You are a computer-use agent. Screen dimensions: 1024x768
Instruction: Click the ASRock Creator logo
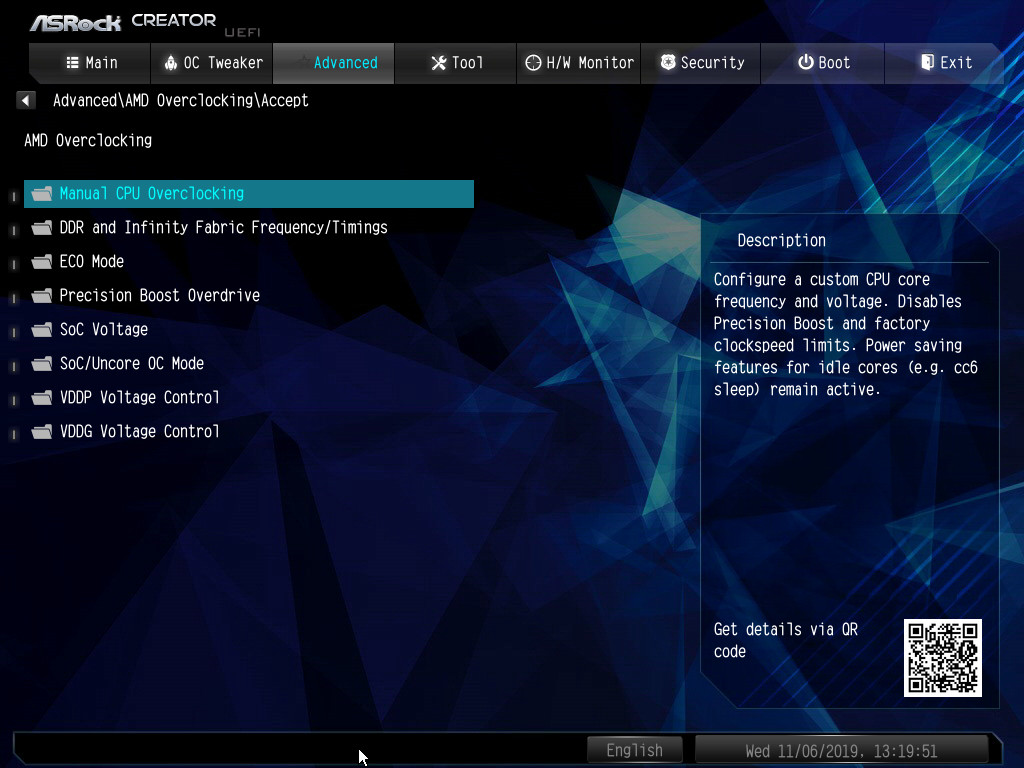(123, 21)
